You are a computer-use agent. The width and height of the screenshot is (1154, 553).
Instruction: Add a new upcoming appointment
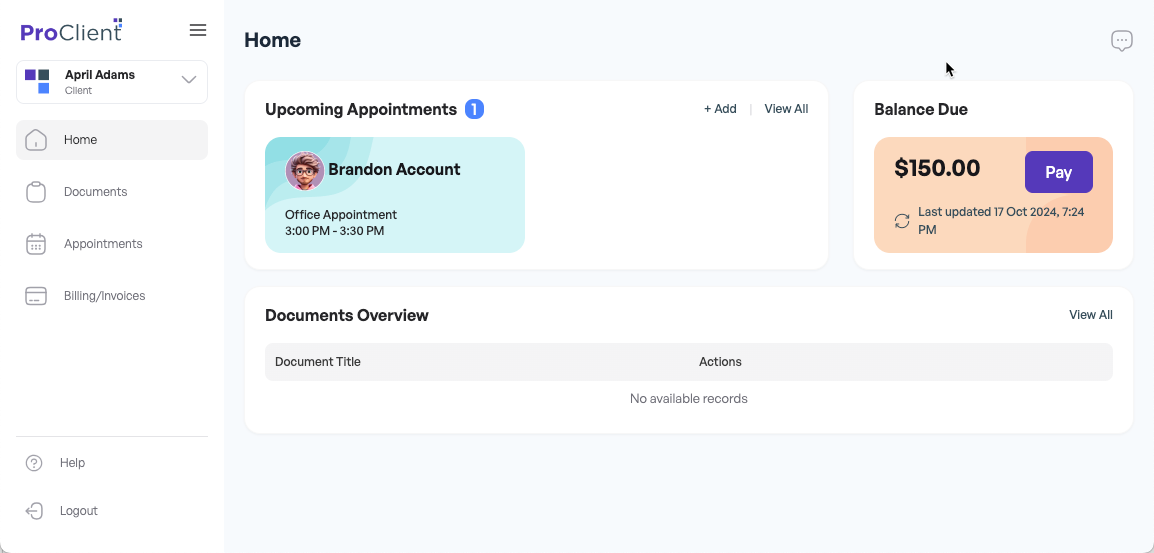pyautogui.click(x=720, y=109)
